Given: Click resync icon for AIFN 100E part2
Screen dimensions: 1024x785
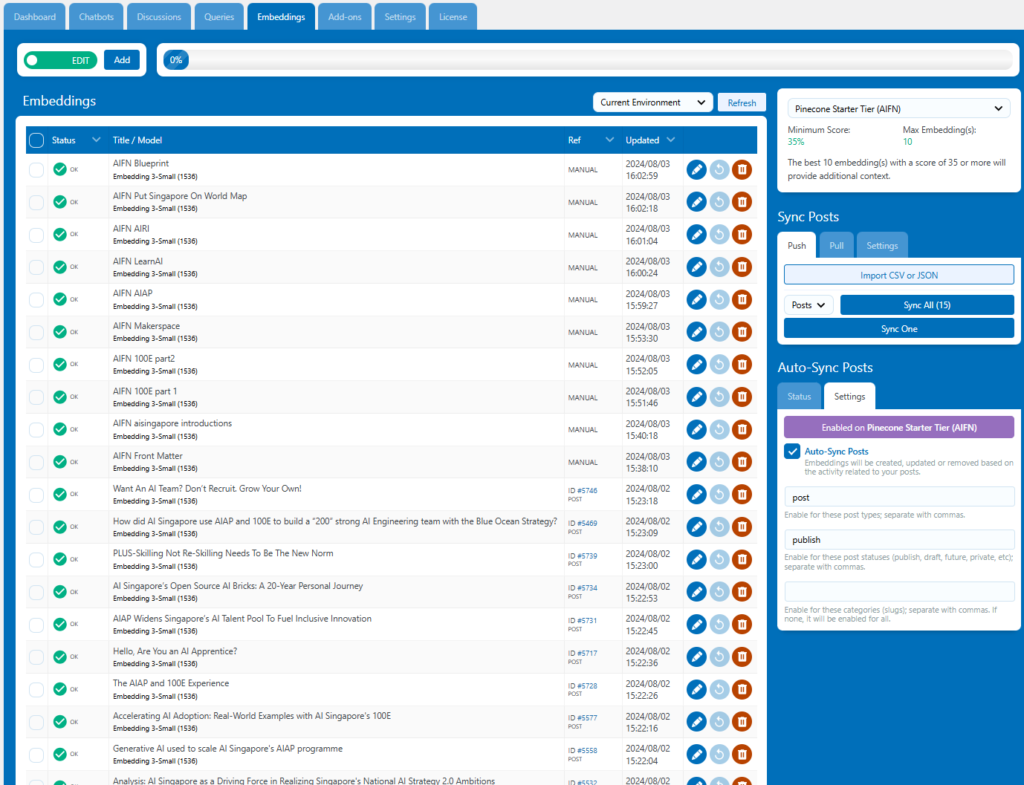Looking at the screenshot, I should point(719,365).
